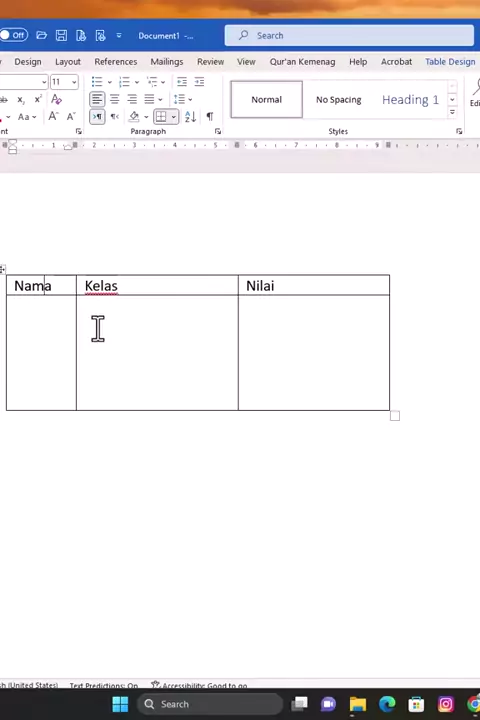Viewport: 480px width, 720px height.
Task: Center align the paragraph text
Action: click(x=114, y=99)
